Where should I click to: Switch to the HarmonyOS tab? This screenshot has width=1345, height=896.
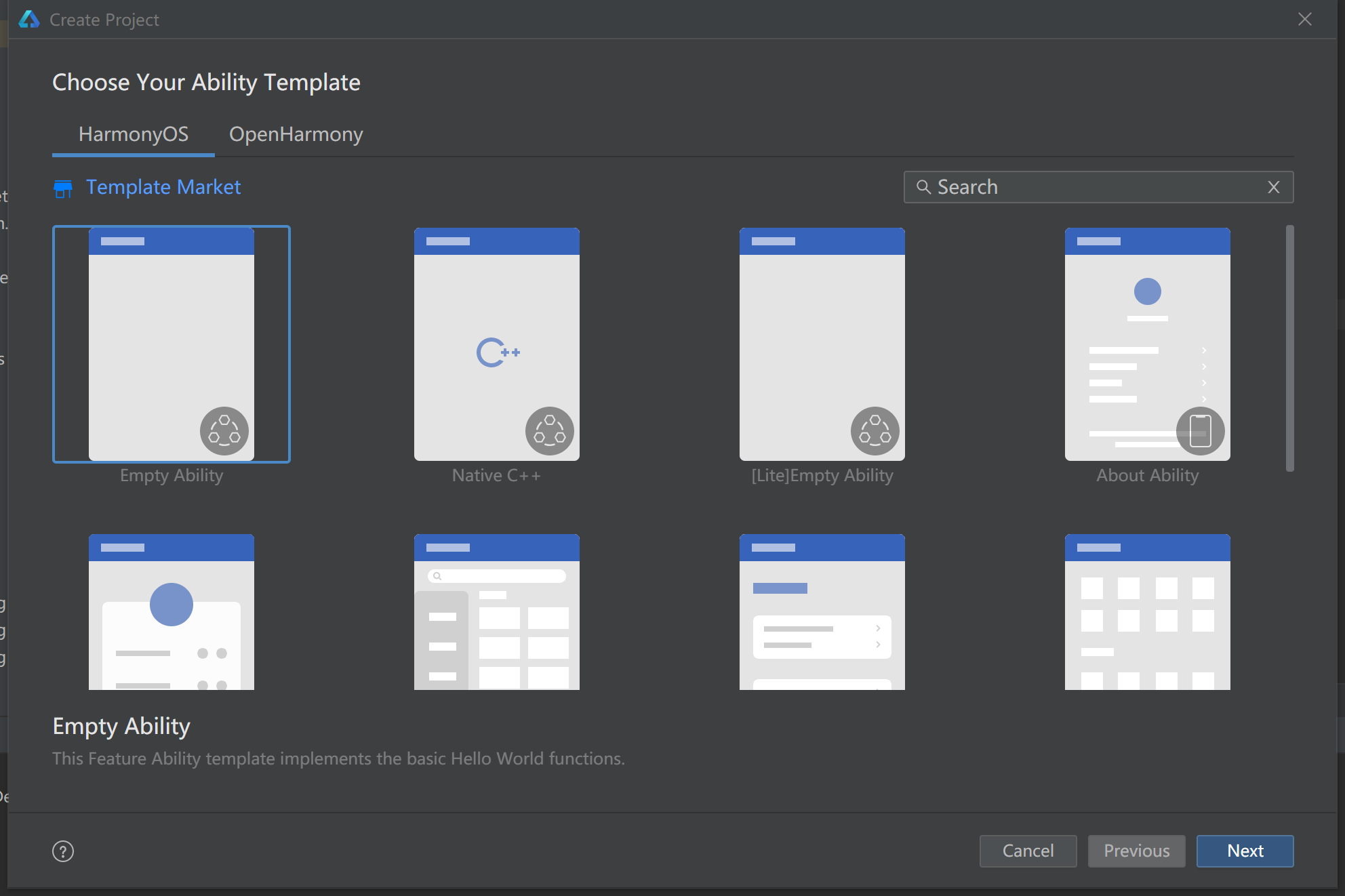point(134,134)
